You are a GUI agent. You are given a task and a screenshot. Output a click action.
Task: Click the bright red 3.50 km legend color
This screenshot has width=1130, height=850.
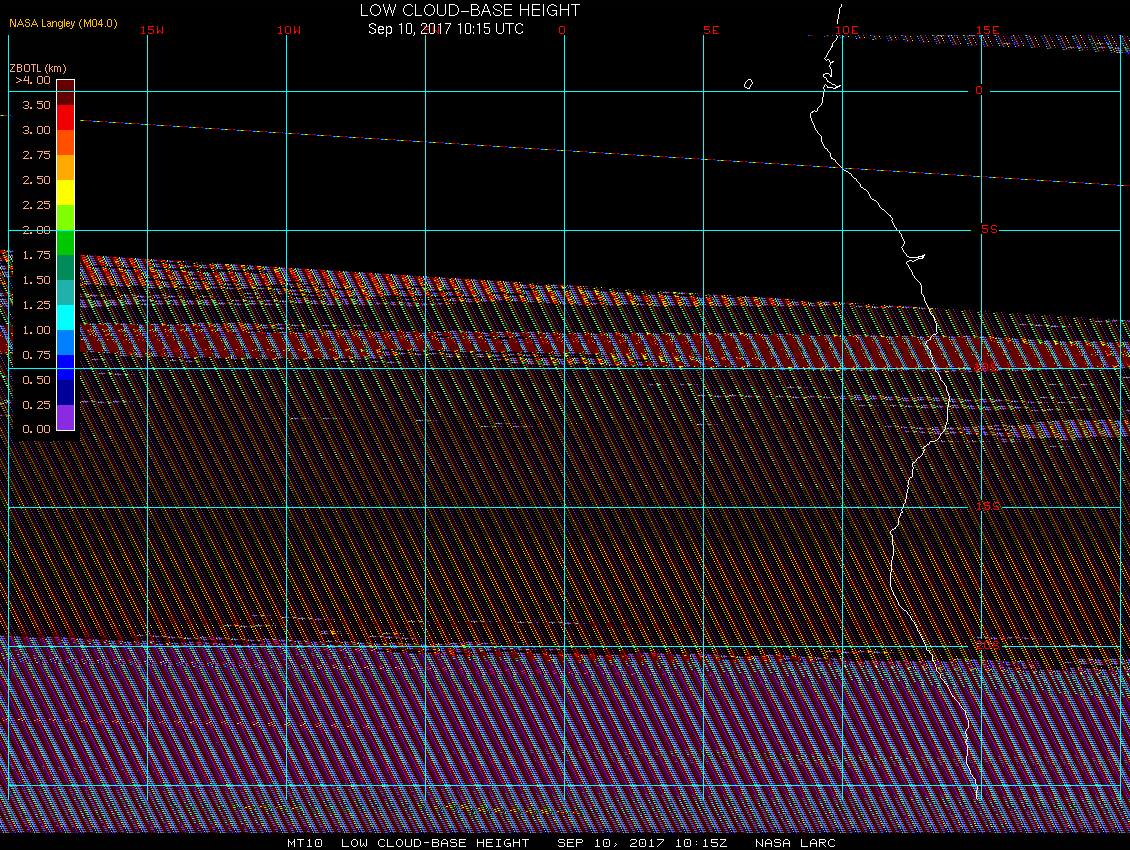66,118
